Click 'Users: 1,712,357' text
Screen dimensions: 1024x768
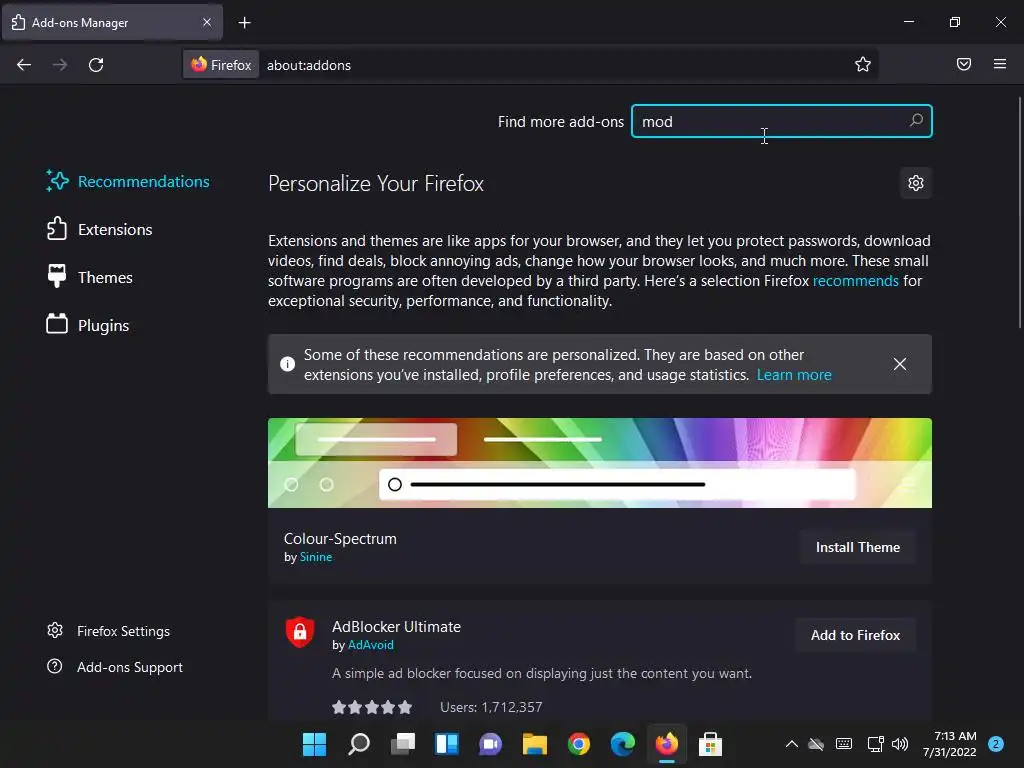point(491,707)
